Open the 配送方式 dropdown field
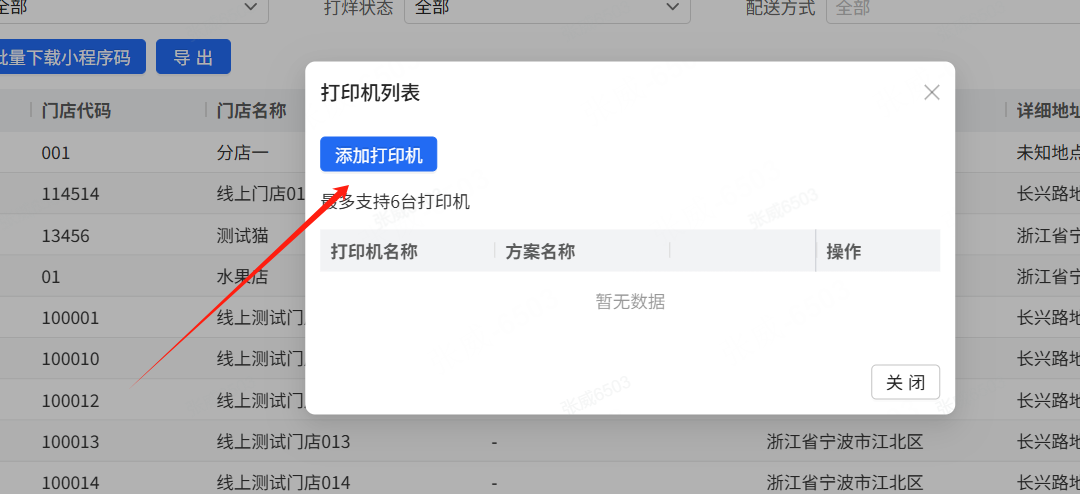The image size is (1080, 494). tap(953, 8)
